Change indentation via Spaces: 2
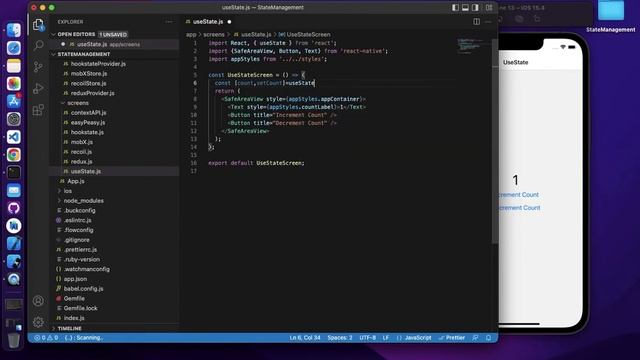Screen dimensions: 640x360 [x=340, y=338]
